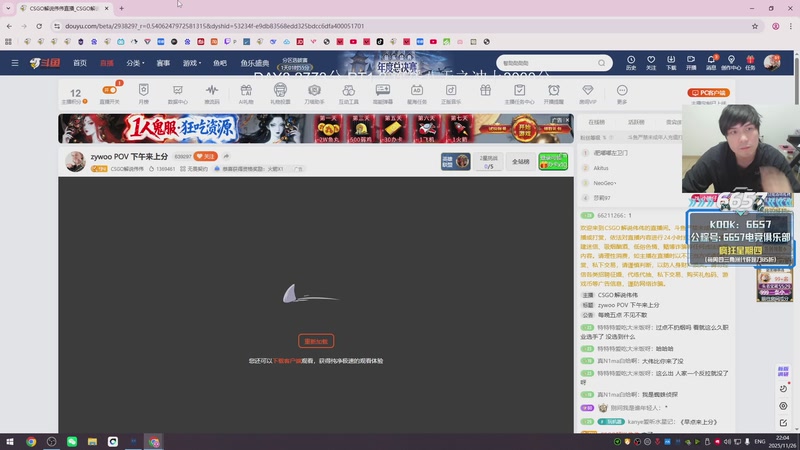Open the 互动工具 interaction tools
Screen dimensions: 800x450
[348, 94]
